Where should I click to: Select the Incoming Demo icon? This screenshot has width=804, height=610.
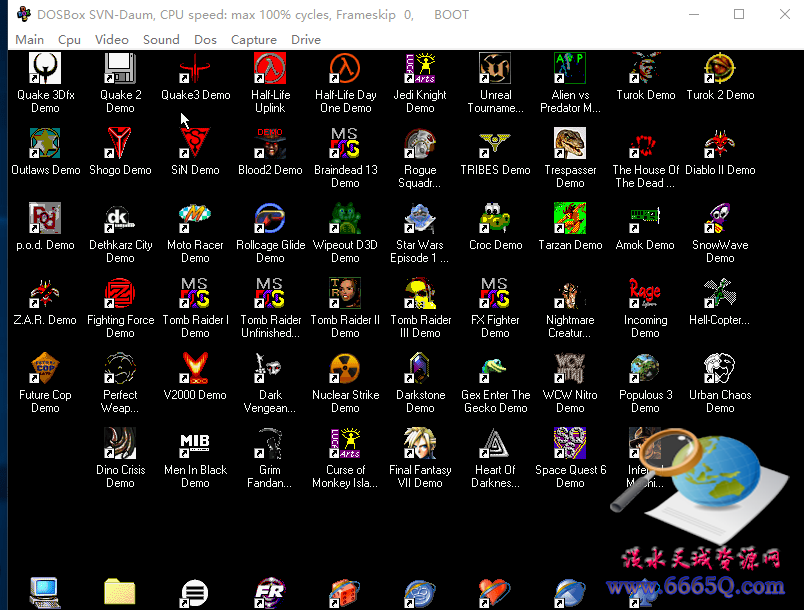[x=645, y=293]
